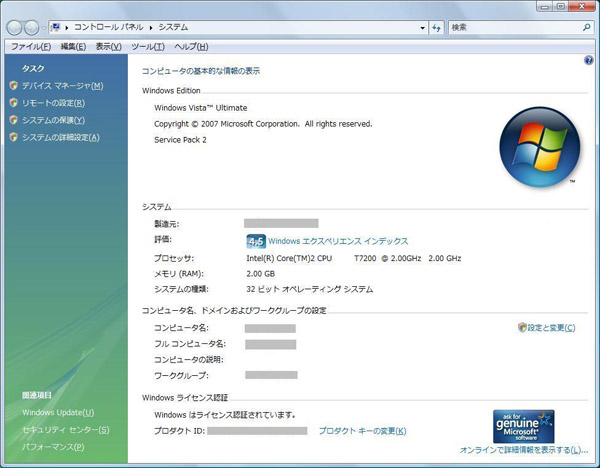Open システムの保護 task link
Screen dimensions: 600x468
pos(53,120)
